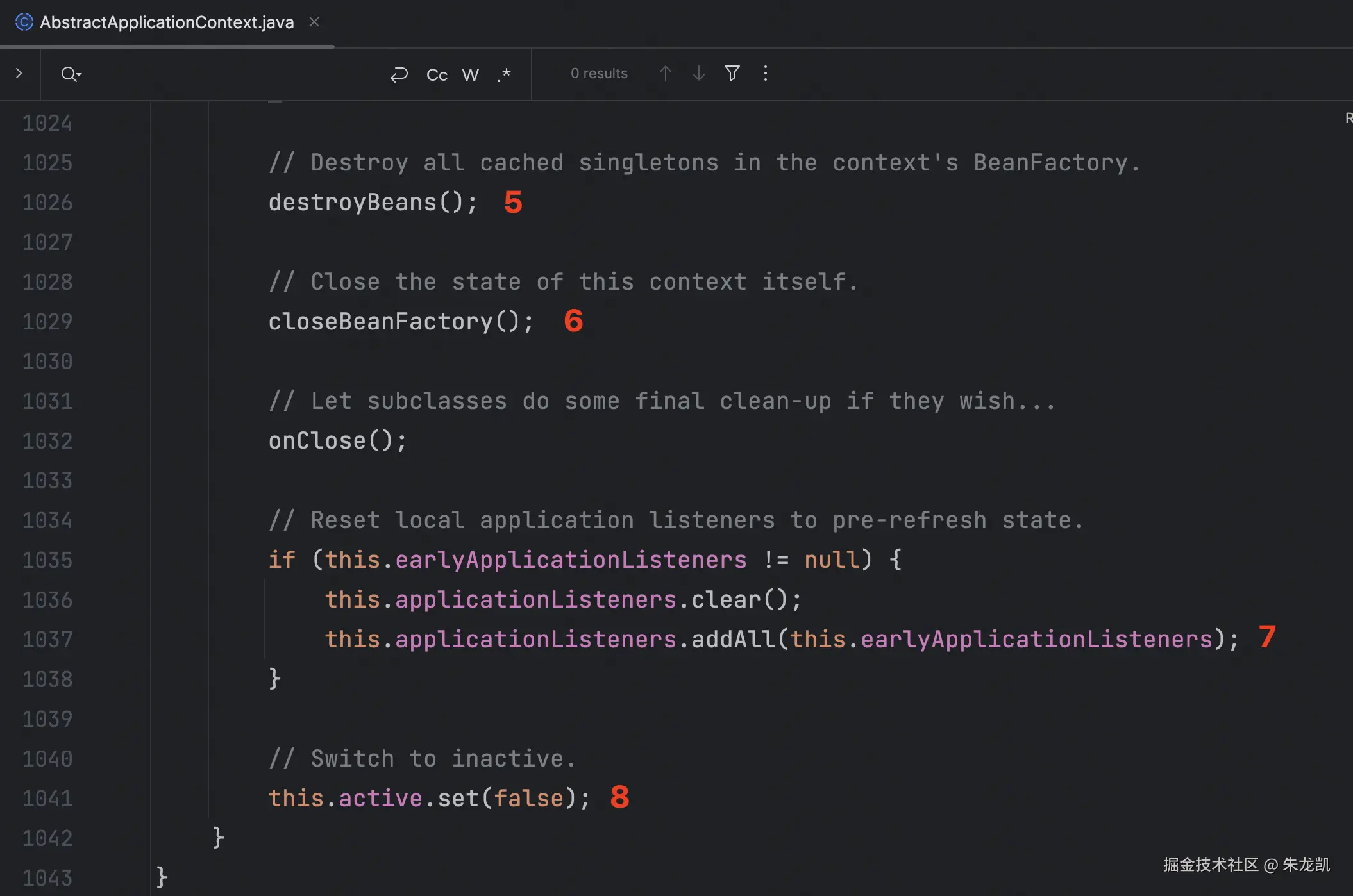Go to next search occurrence arrow
The image size is (1353, 896).
[698, 74]
